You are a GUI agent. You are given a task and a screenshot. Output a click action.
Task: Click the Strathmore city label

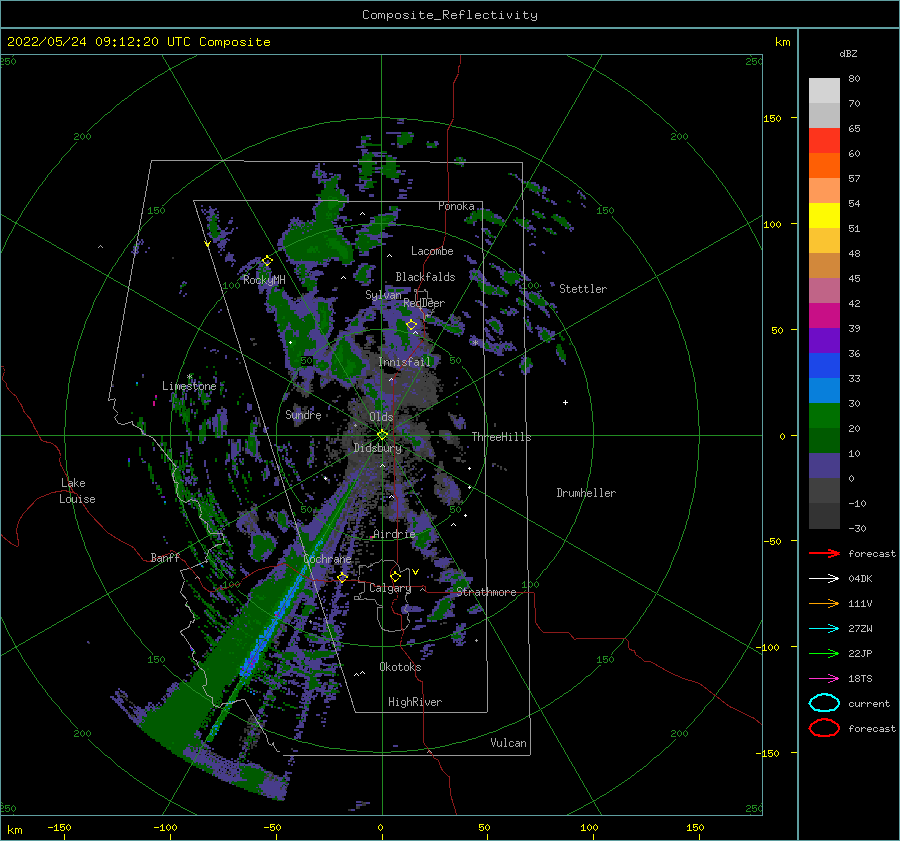[x=486, y=592]
